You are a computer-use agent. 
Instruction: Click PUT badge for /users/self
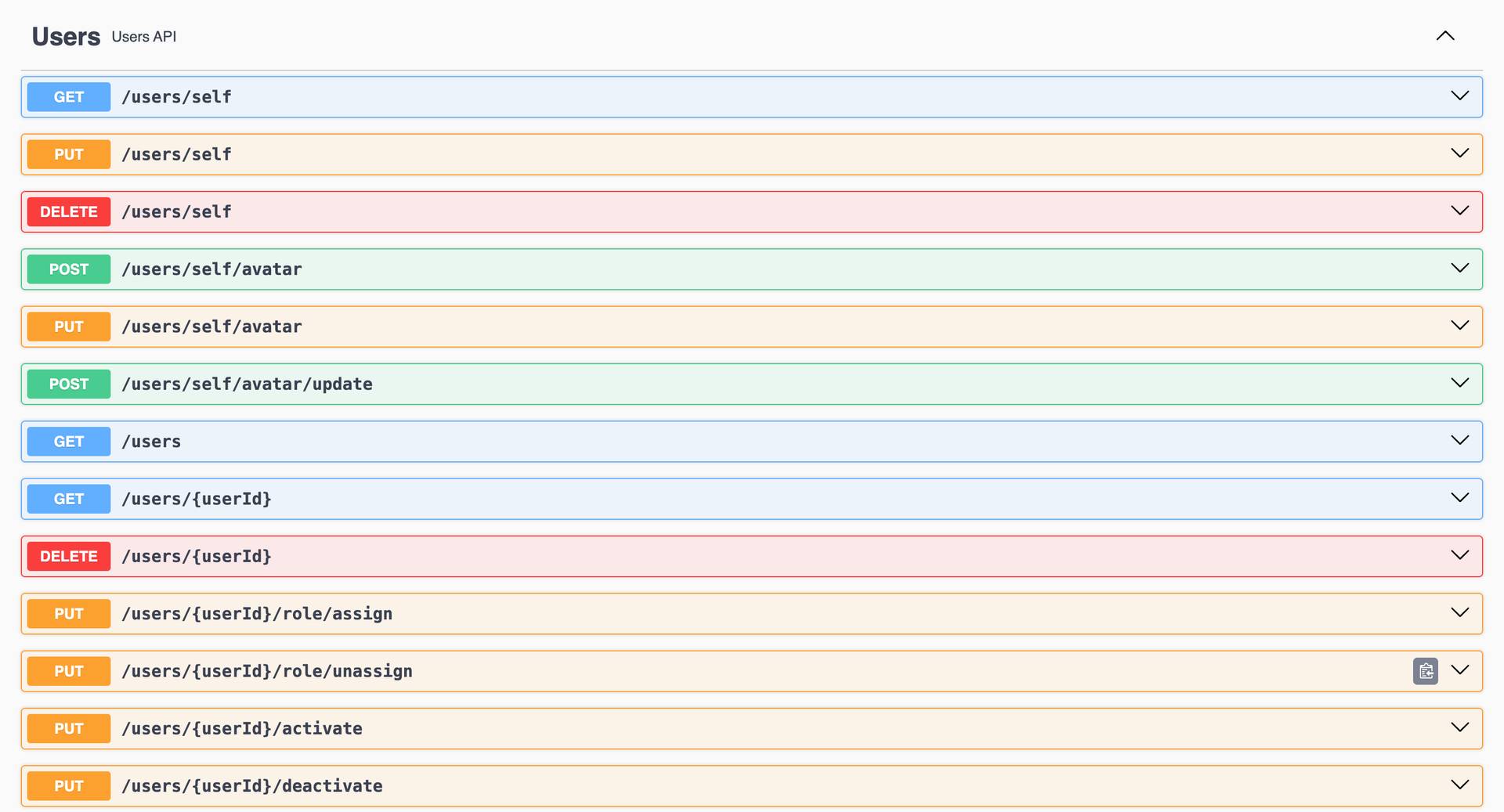click(x=69, y=154)
